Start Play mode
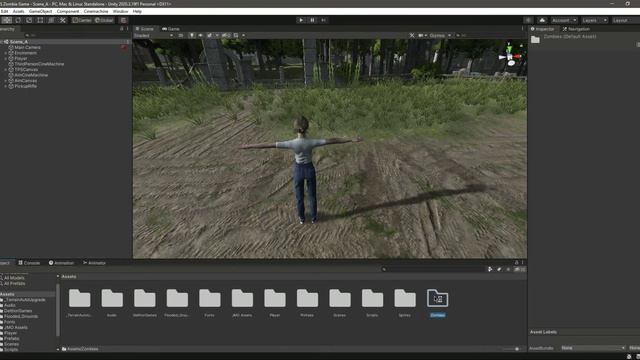 (x=301, y=20)
